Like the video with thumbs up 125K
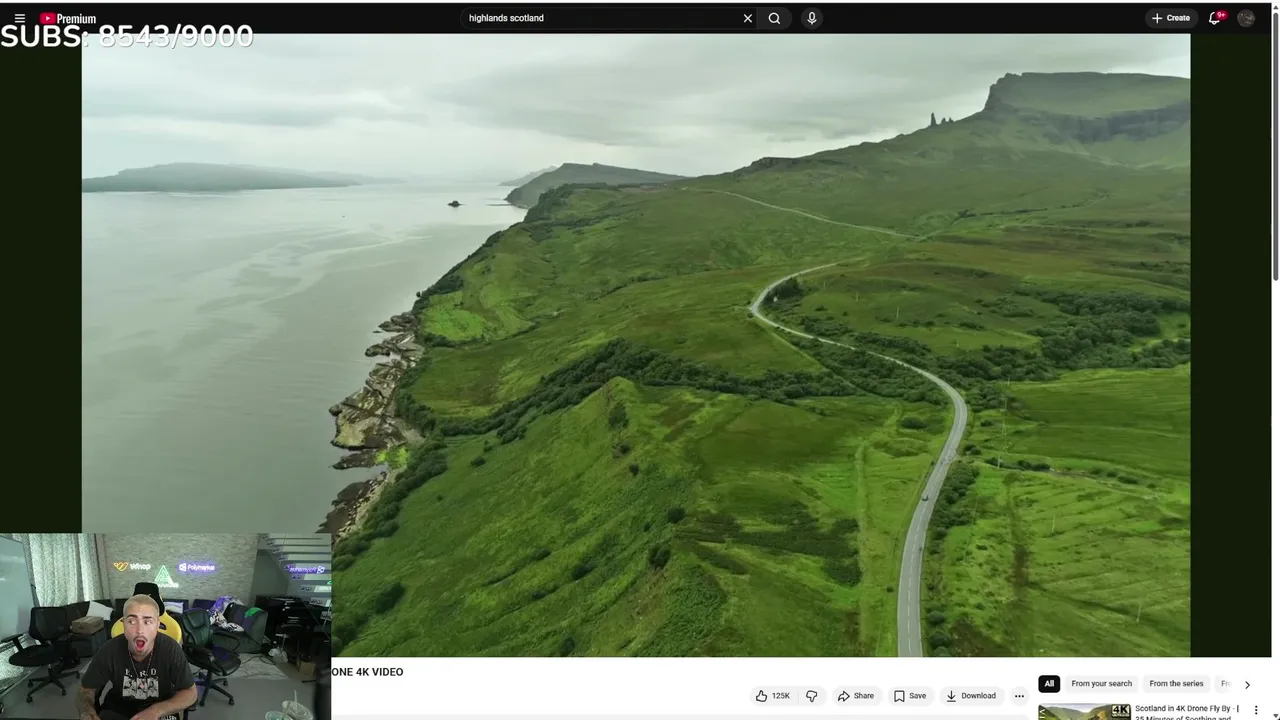 [773, 696]
